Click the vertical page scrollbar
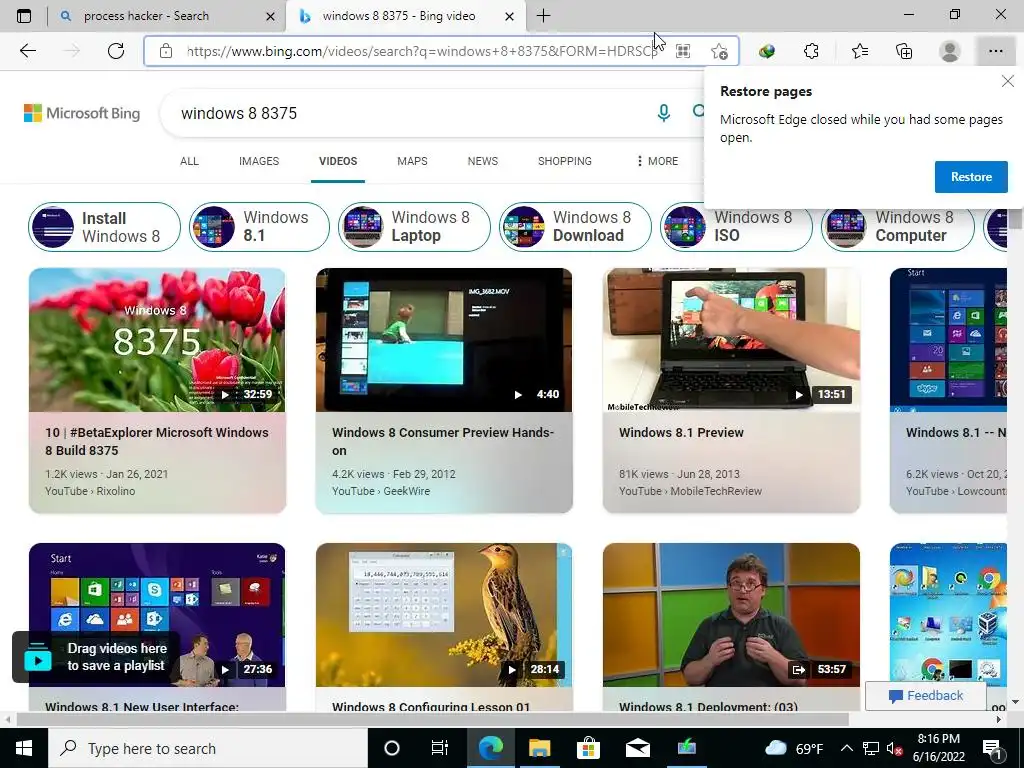The width and height of the screenshot is (1024, 768). 1016,218
